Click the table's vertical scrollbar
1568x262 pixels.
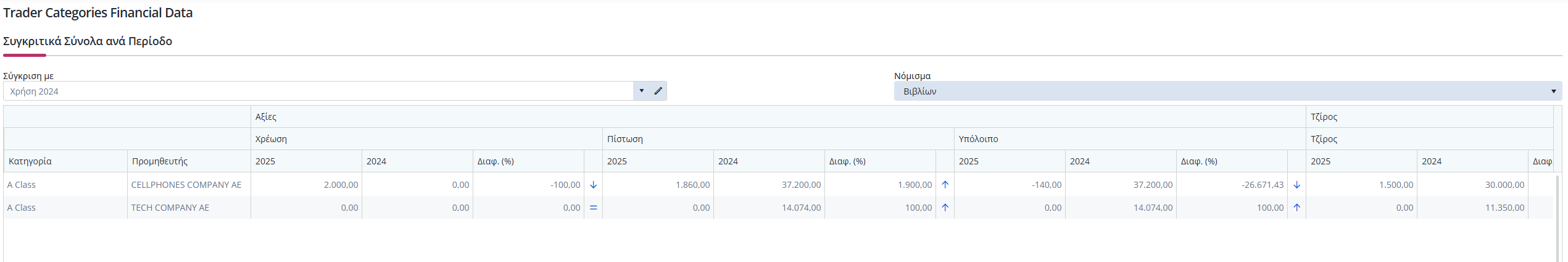[1558, 218]
